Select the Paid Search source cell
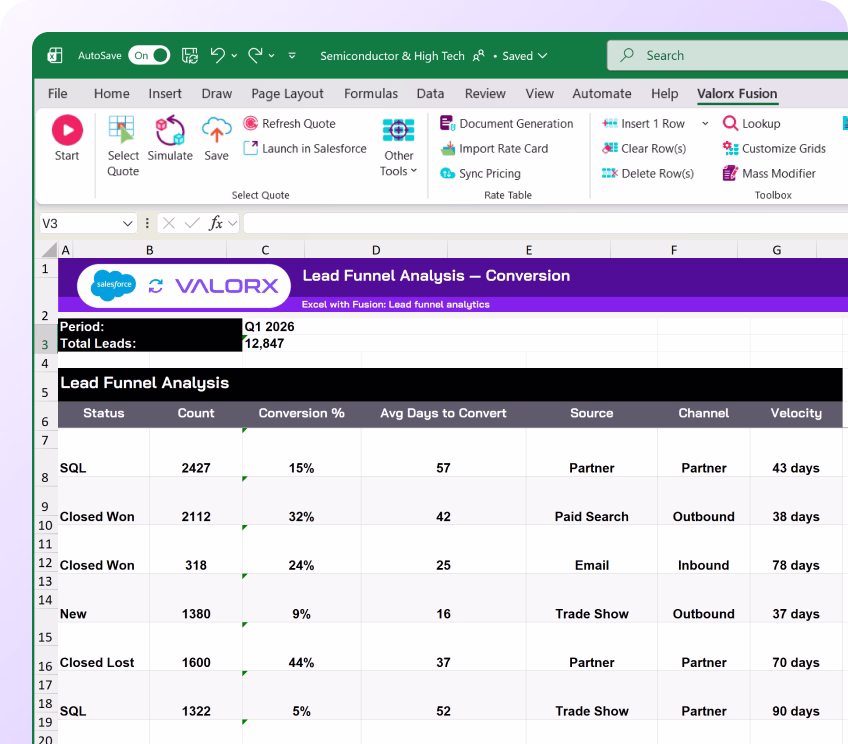The image size is (848, 744). [x=592, y=516]
